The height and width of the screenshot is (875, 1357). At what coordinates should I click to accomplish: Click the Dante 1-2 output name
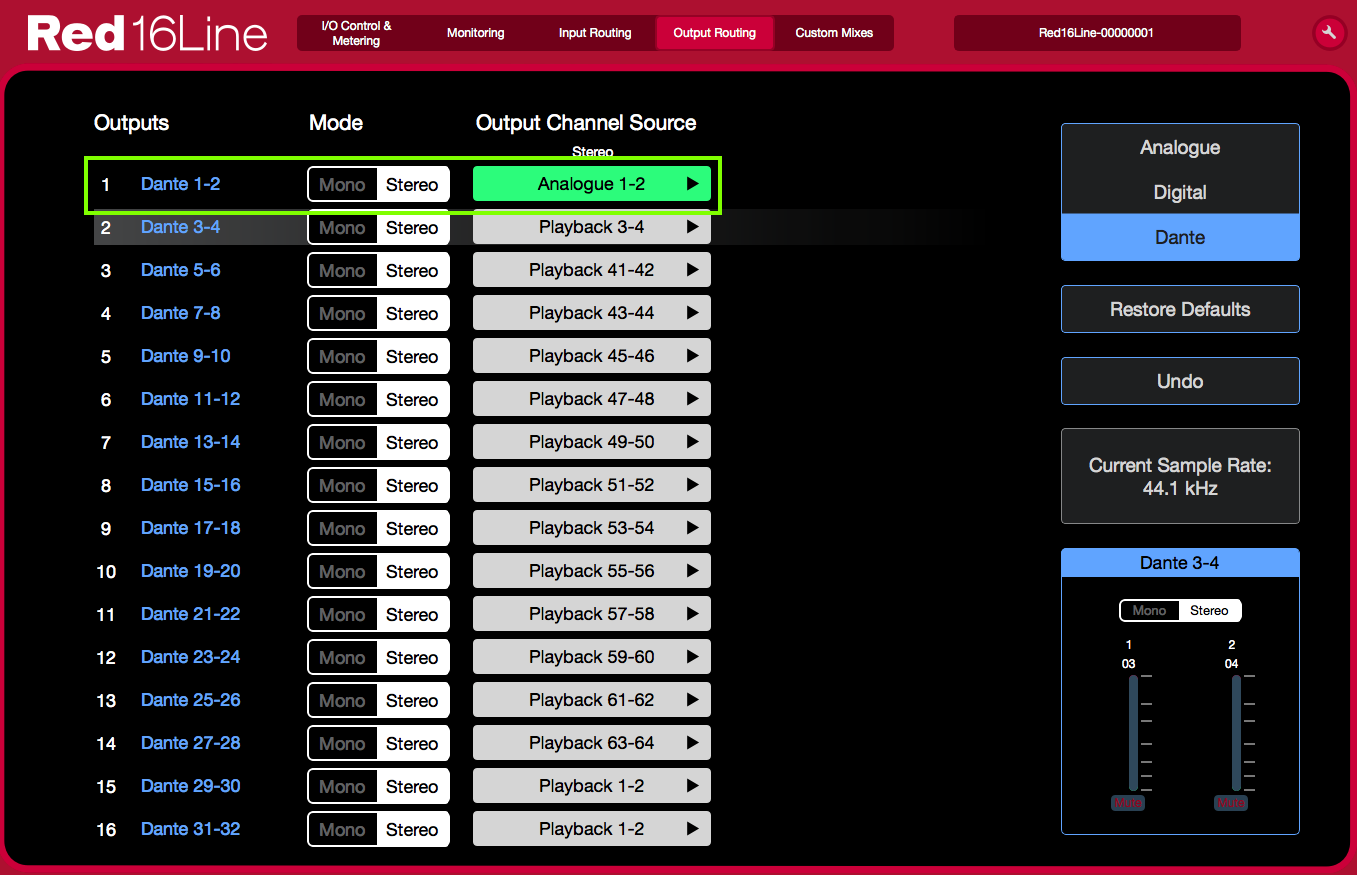point(181,184)
